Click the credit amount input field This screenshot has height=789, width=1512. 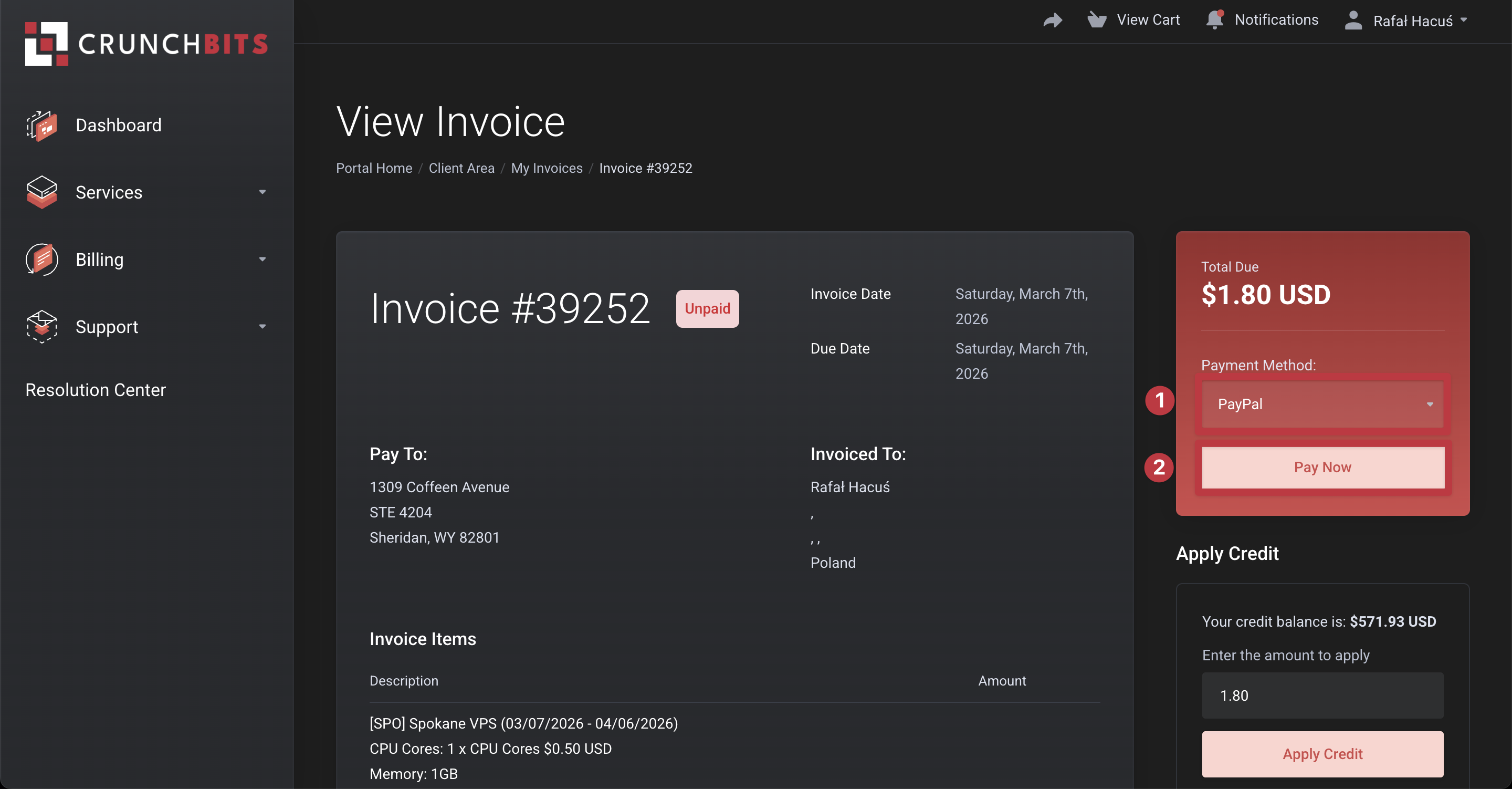point(1322,695)
